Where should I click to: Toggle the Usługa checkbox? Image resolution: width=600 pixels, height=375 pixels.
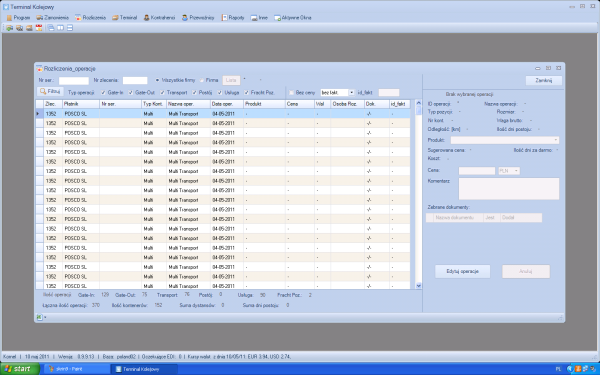click(x=220, y=93)
